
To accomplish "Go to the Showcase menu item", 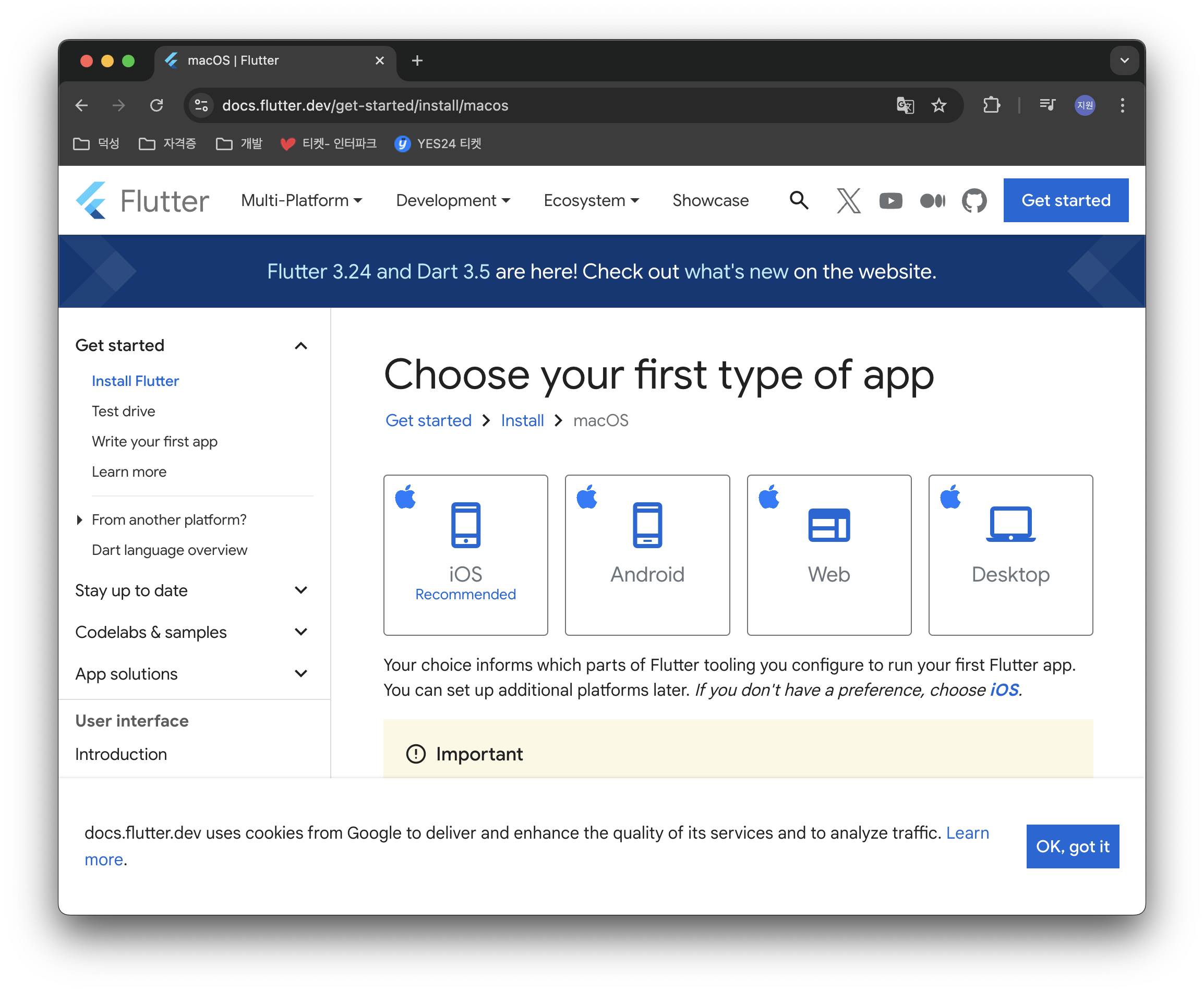I will [x=709, y=201].
